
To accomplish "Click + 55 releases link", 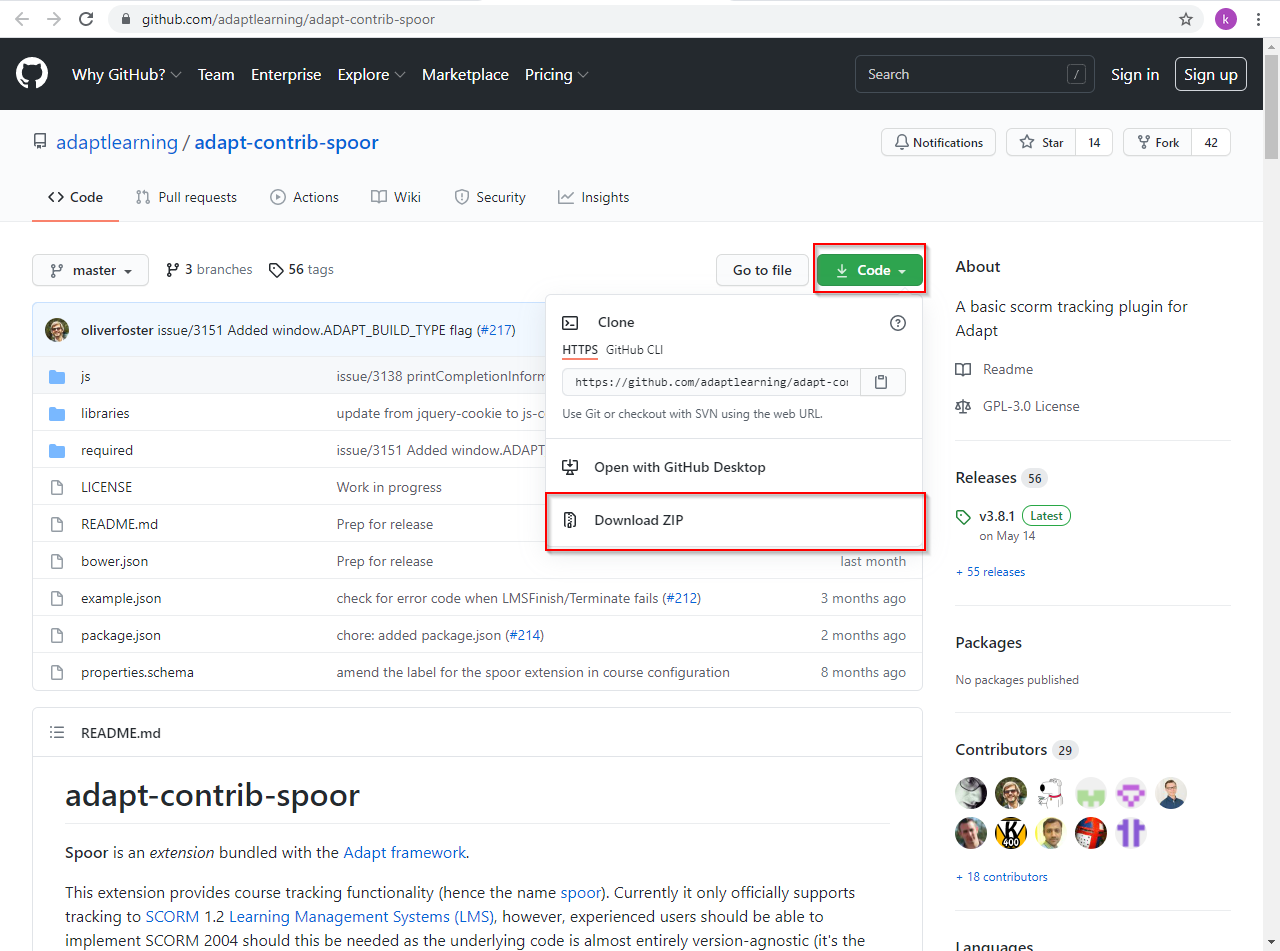I will coord(990,572).
